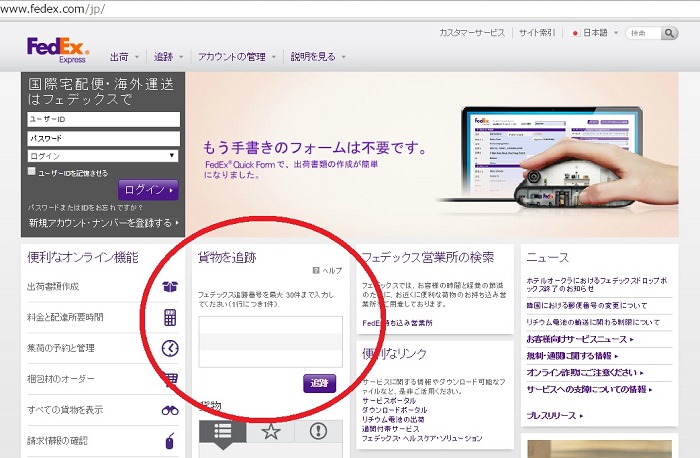Click the purple ログイン button
The width and height of the screenshot is (700, 458).
148,190
